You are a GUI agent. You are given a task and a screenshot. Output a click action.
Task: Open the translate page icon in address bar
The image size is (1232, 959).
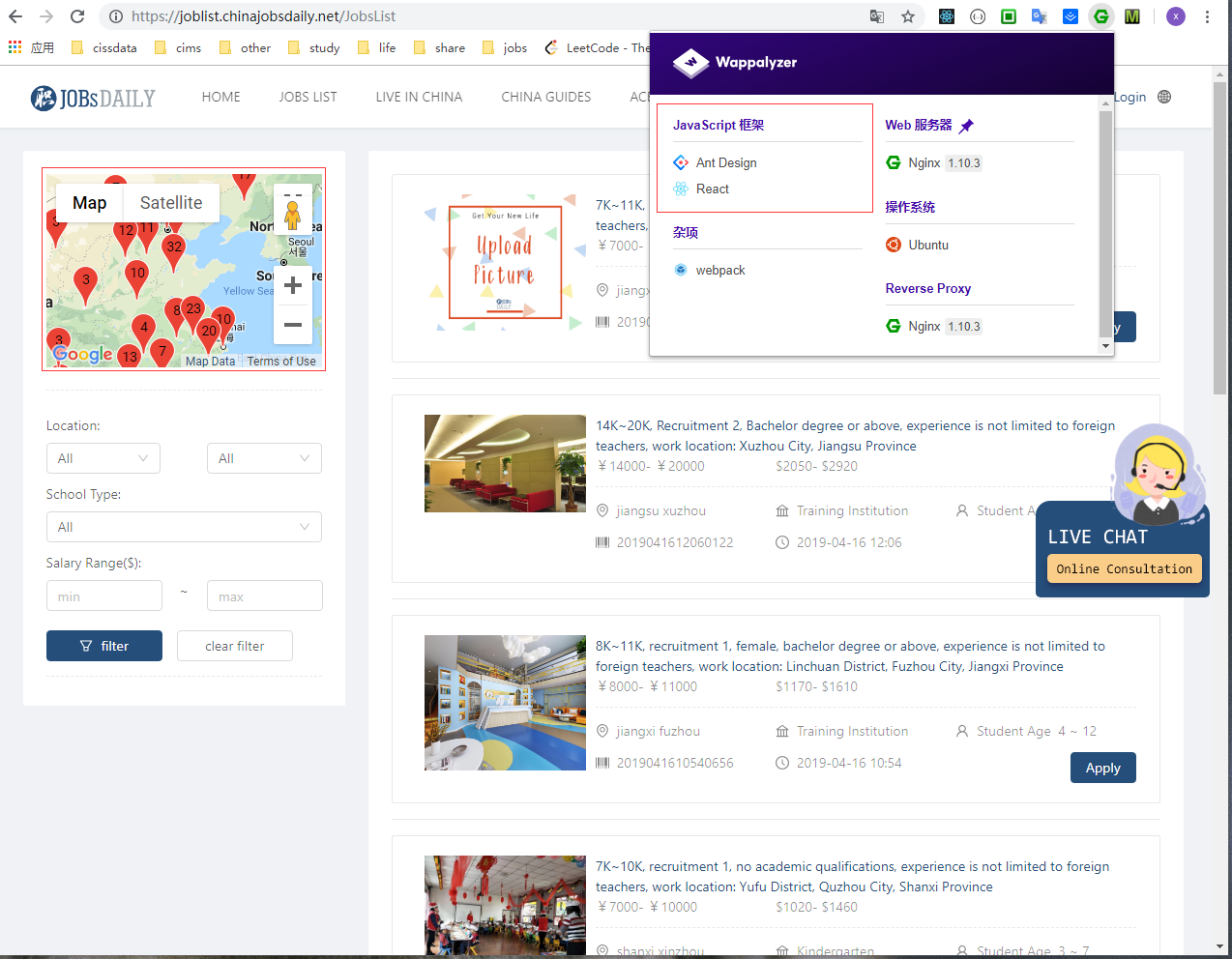coord(877,16)
